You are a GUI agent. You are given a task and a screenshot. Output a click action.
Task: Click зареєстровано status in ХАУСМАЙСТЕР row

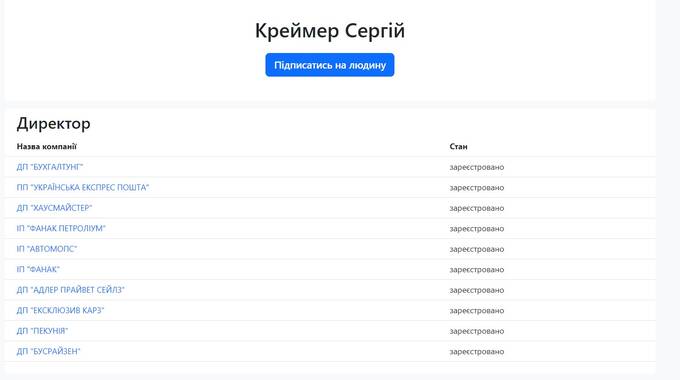pyautogui.click(x=477, y=208)
